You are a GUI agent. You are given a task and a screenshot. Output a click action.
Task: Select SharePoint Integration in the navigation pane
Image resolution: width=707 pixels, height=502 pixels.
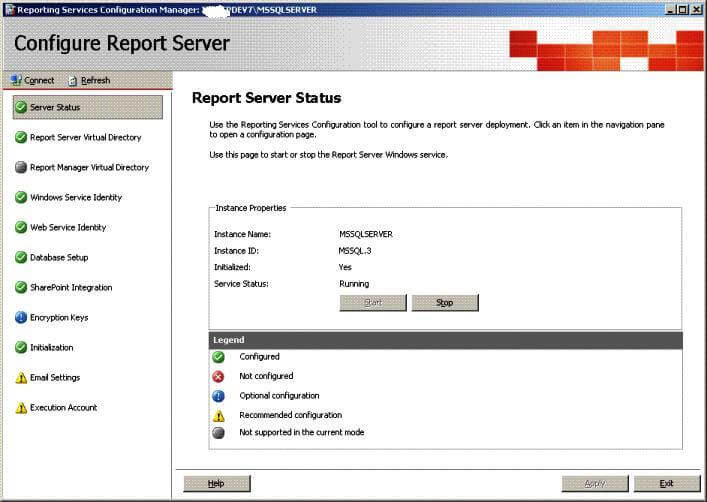tap(71, 287)
